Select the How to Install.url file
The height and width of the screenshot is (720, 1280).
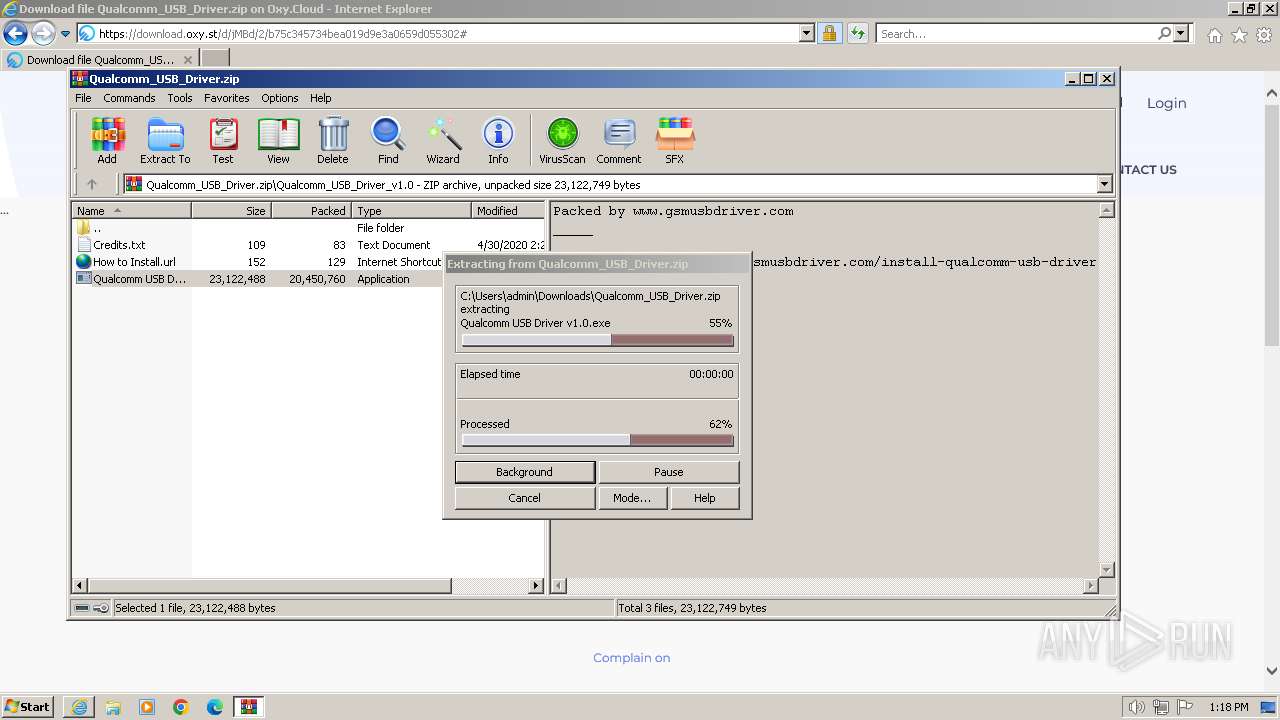coord(310,262)
